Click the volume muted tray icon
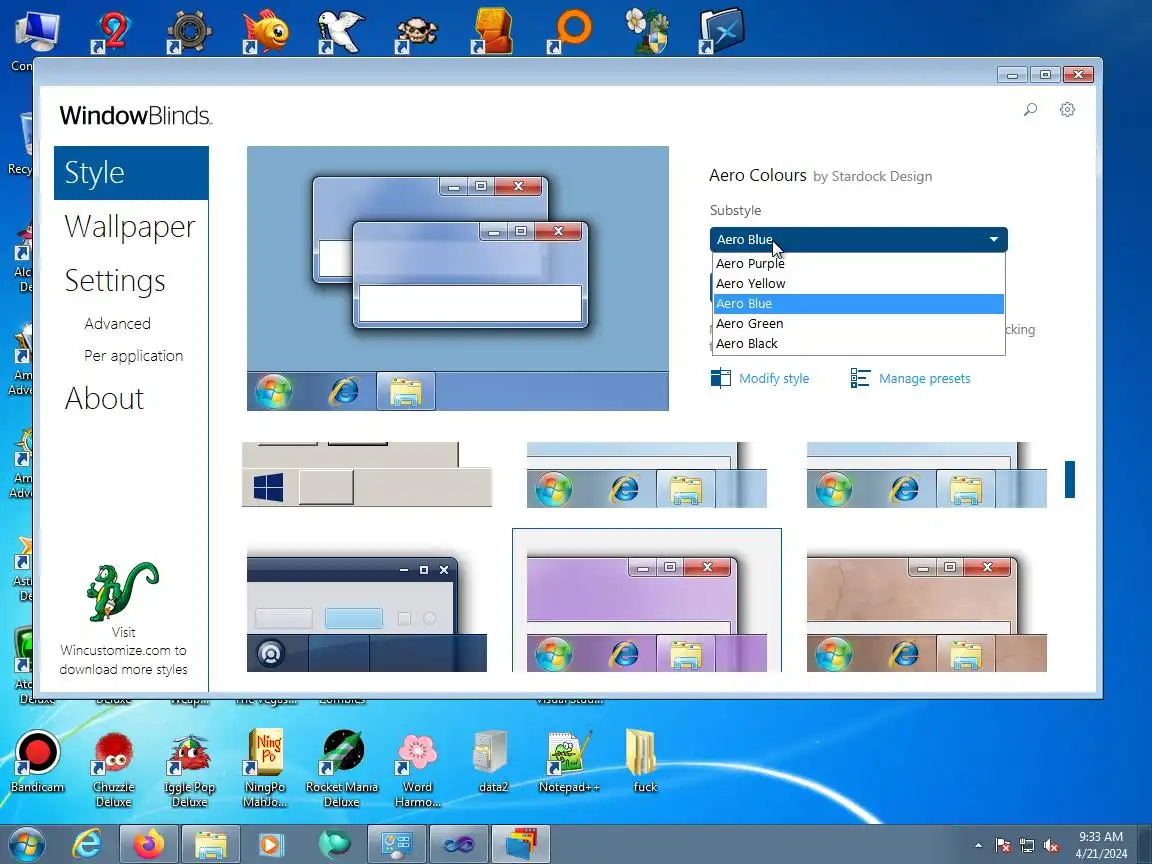The height and width of the screenshot is (864, 1152). [1051, 846]
